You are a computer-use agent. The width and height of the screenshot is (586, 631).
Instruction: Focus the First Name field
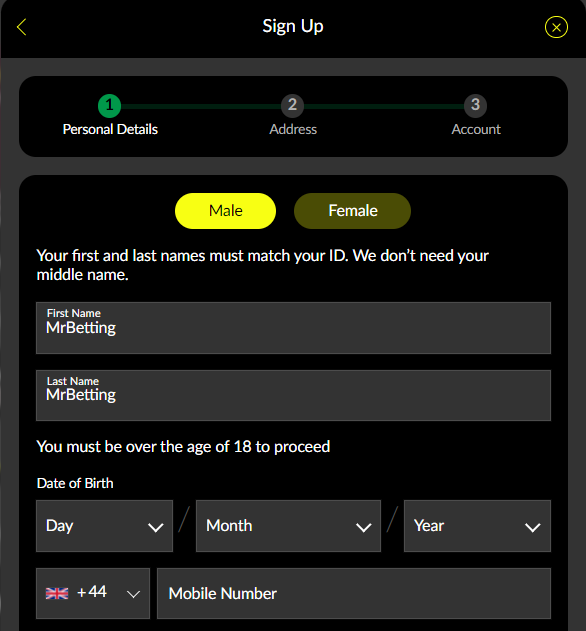click(293, 328)
